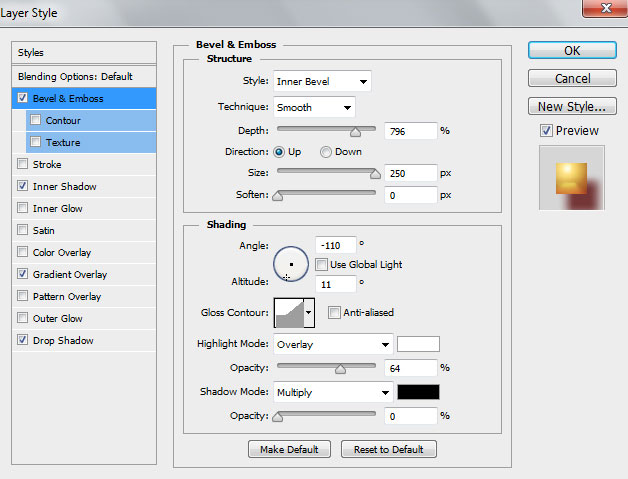The image size is (628, 479).
Task: Click the Depth slider handle
Action: (x=355, y=132)
